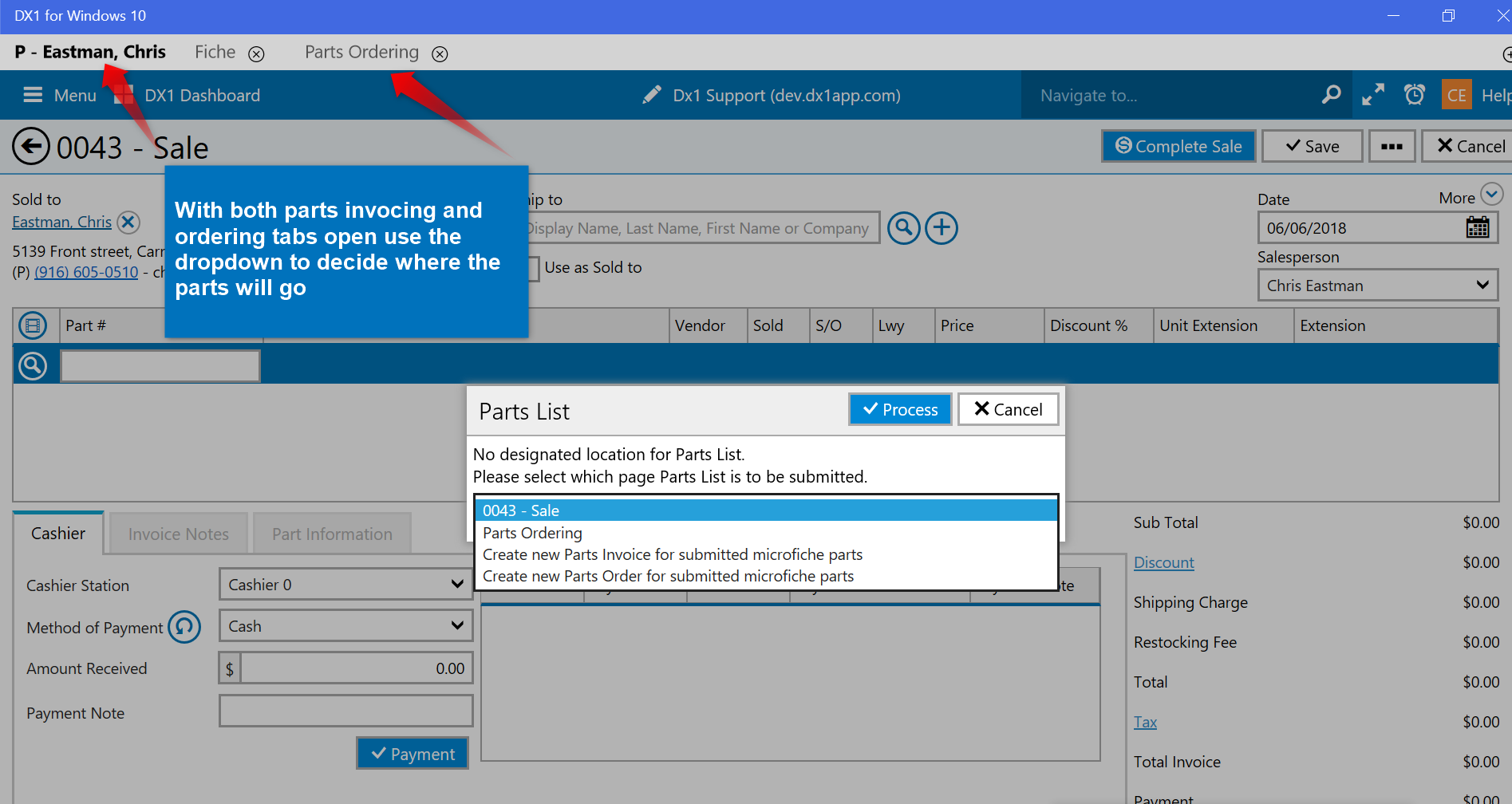
Task: Switch to P - Eastman, Chris tab
Action: (x=90, y=53)
